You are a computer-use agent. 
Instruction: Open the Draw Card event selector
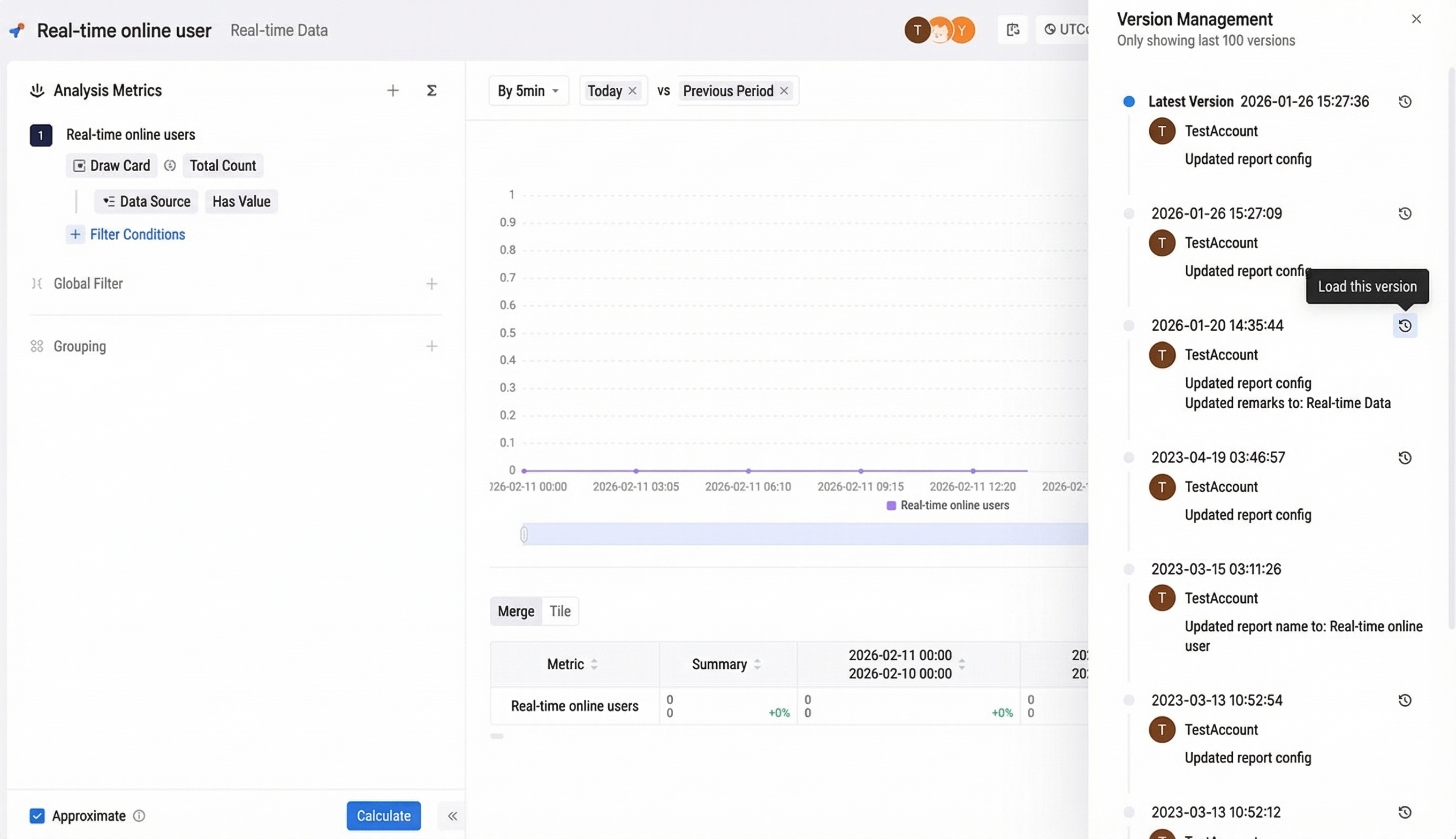[111, 165]
